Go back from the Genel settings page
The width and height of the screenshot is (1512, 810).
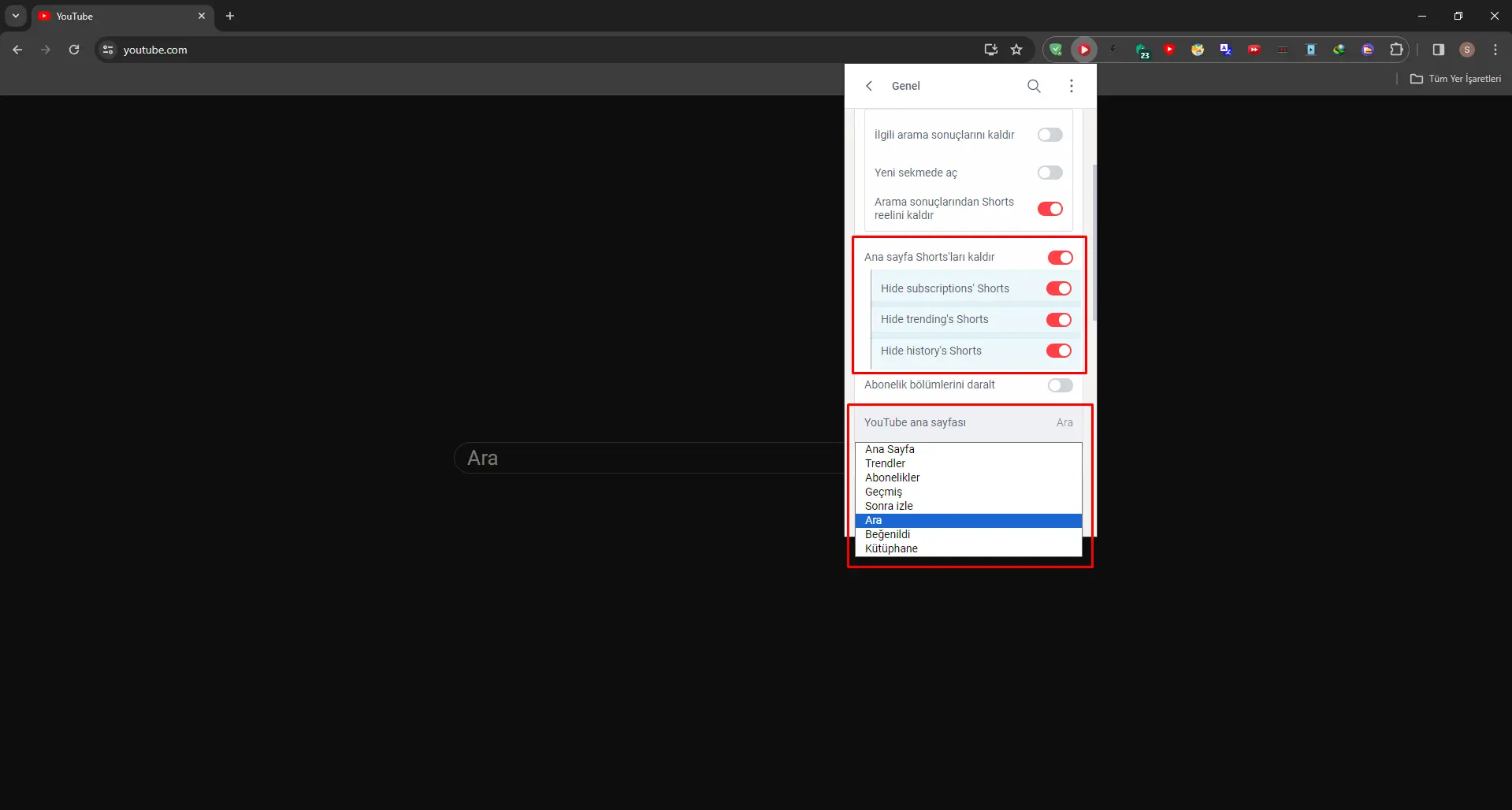pos(869,86)
